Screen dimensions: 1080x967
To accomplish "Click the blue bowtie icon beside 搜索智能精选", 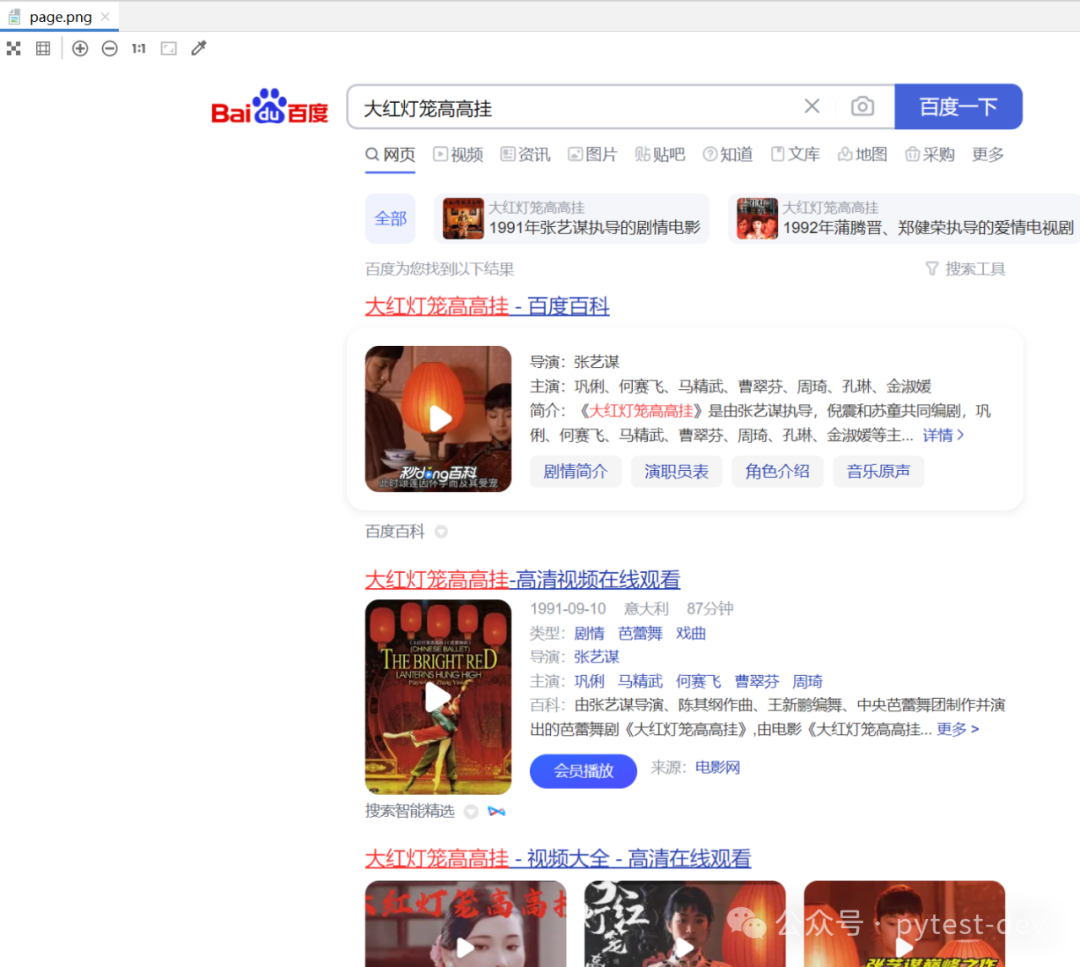I will point(497,811).
